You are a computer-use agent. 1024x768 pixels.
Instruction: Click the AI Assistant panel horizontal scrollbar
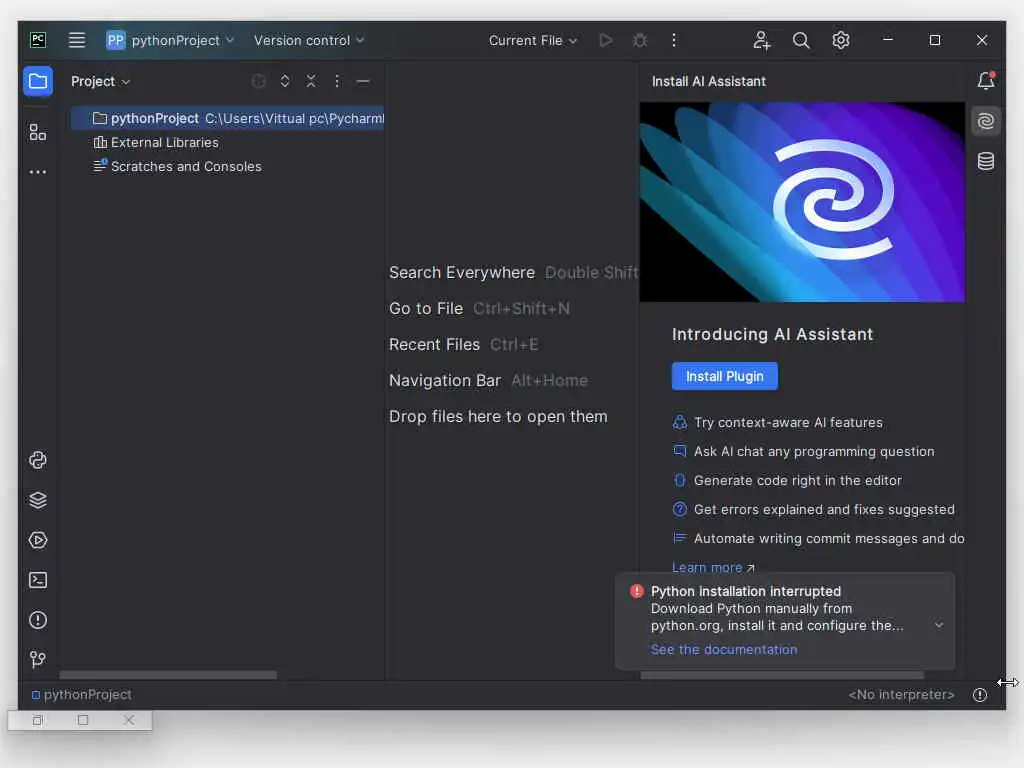click(782, 675)
